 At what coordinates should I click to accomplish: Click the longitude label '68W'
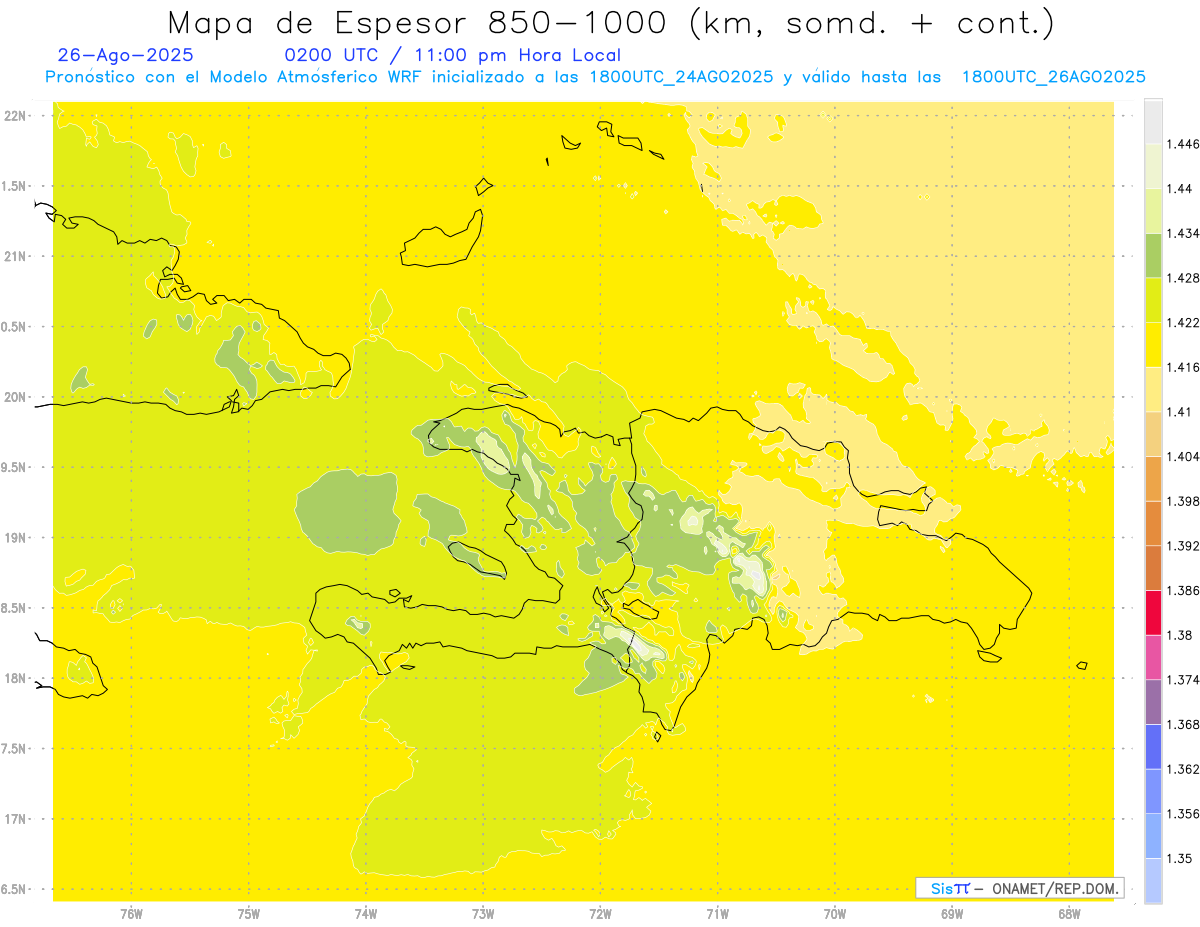(x=1069, y=913)
